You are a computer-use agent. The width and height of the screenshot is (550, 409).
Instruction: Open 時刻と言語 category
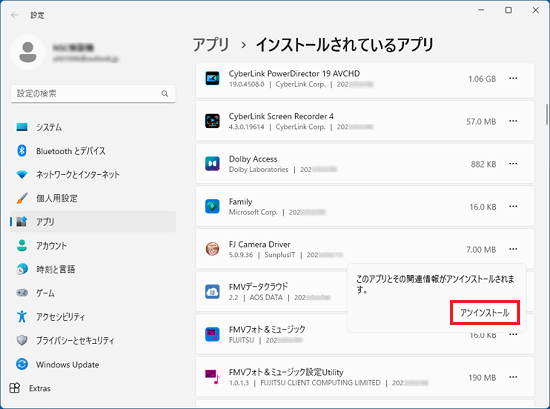click(93, 269)
